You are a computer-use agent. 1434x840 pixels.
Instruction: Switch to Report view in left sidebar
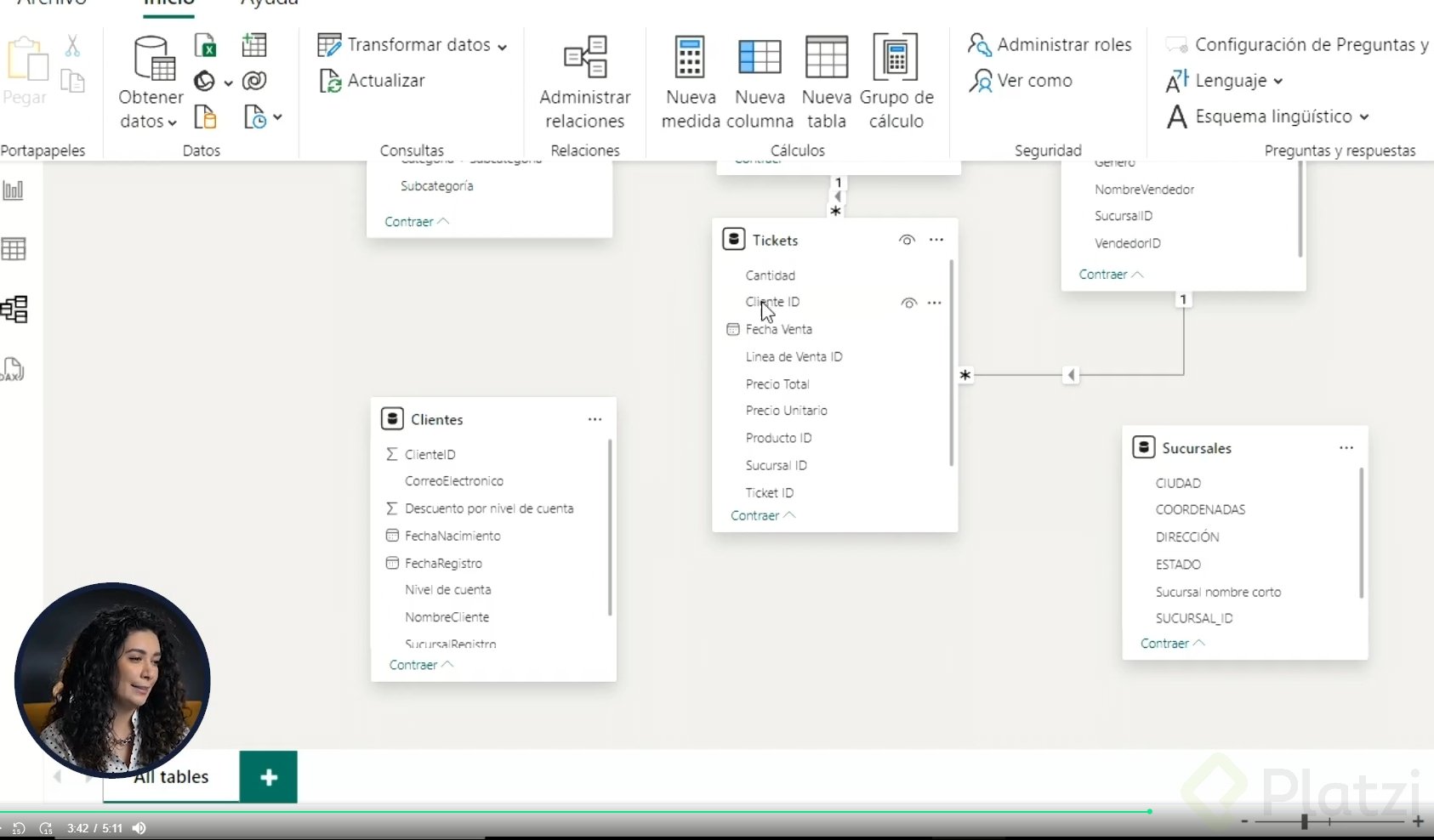pos(14,190)
